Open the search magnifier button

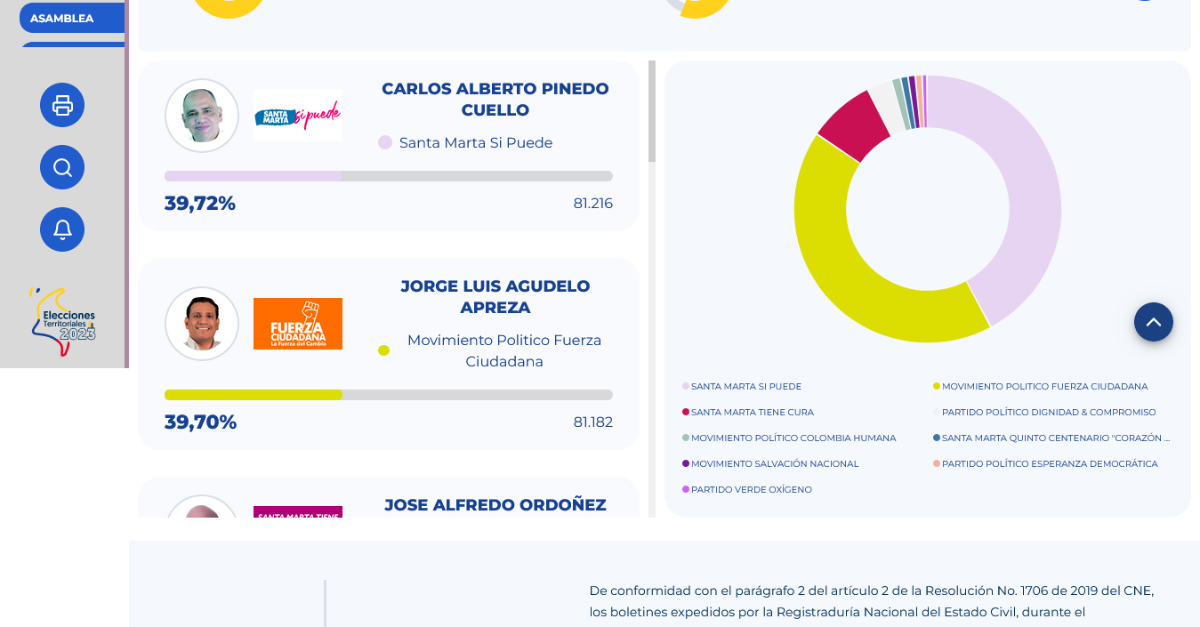[62, 167]
